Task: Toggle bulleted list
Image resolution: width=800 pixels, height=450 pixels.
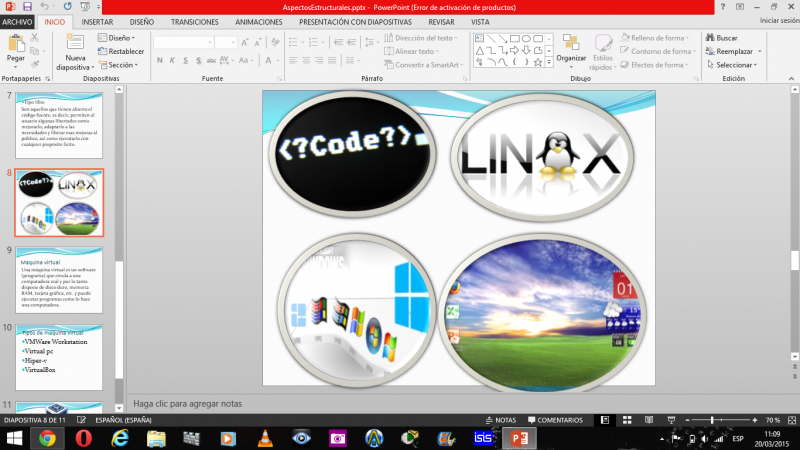Action: pos(293,42)
